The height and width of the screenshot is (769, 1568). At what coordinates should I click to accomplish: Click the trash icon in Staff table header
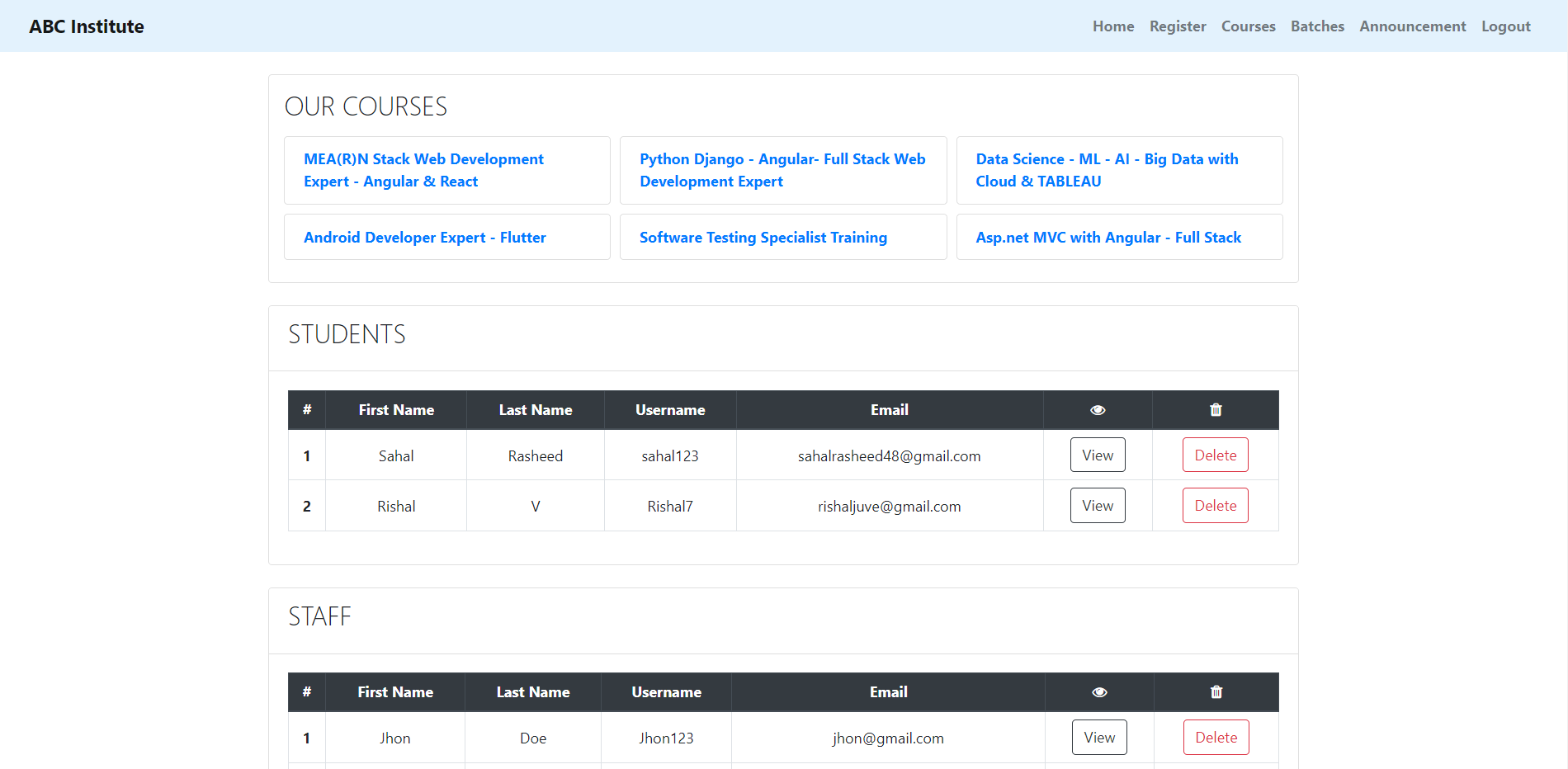[x=1216, y=692]
